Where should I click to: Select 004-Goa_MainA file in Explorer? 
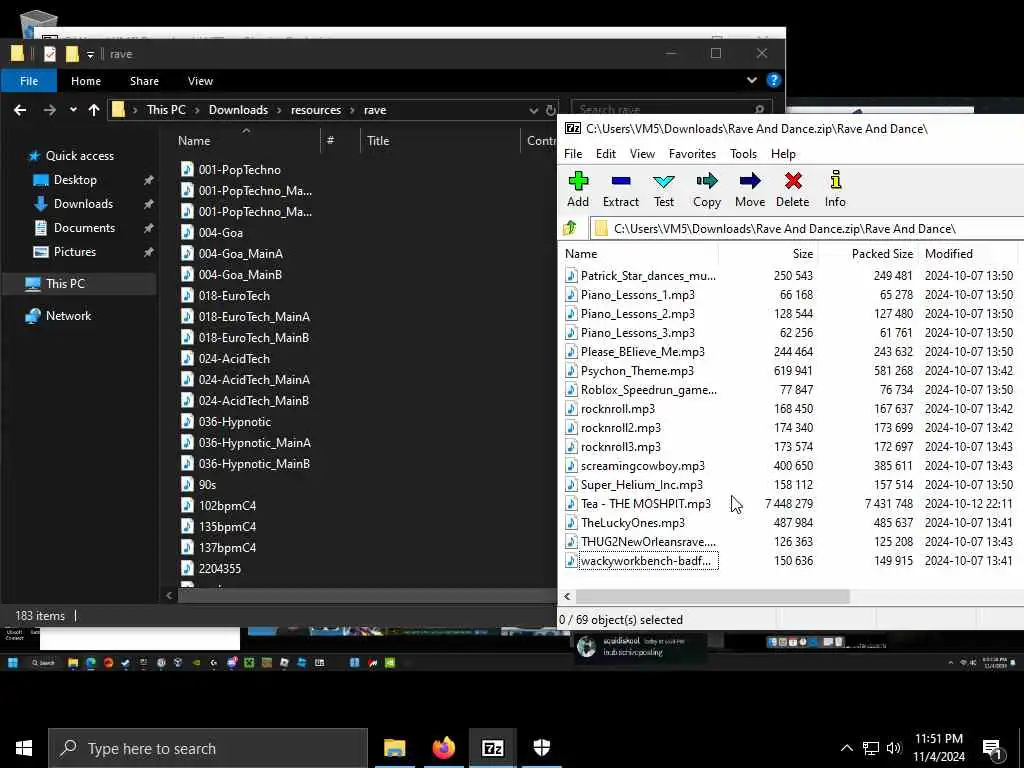pos(240,254)
